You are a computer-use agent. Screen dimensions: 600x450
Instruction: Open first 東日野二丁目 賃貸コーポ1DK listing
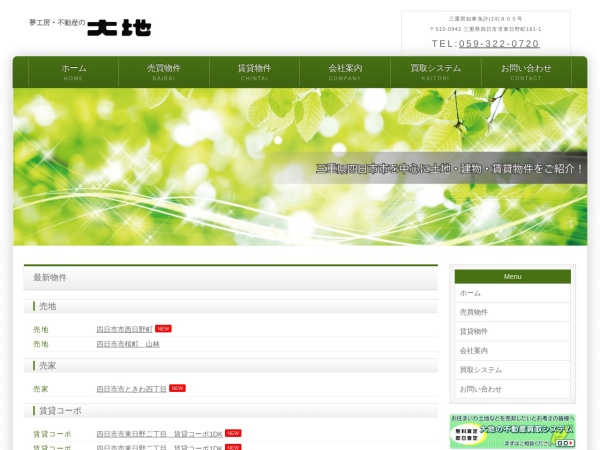(x=159, y=434)
